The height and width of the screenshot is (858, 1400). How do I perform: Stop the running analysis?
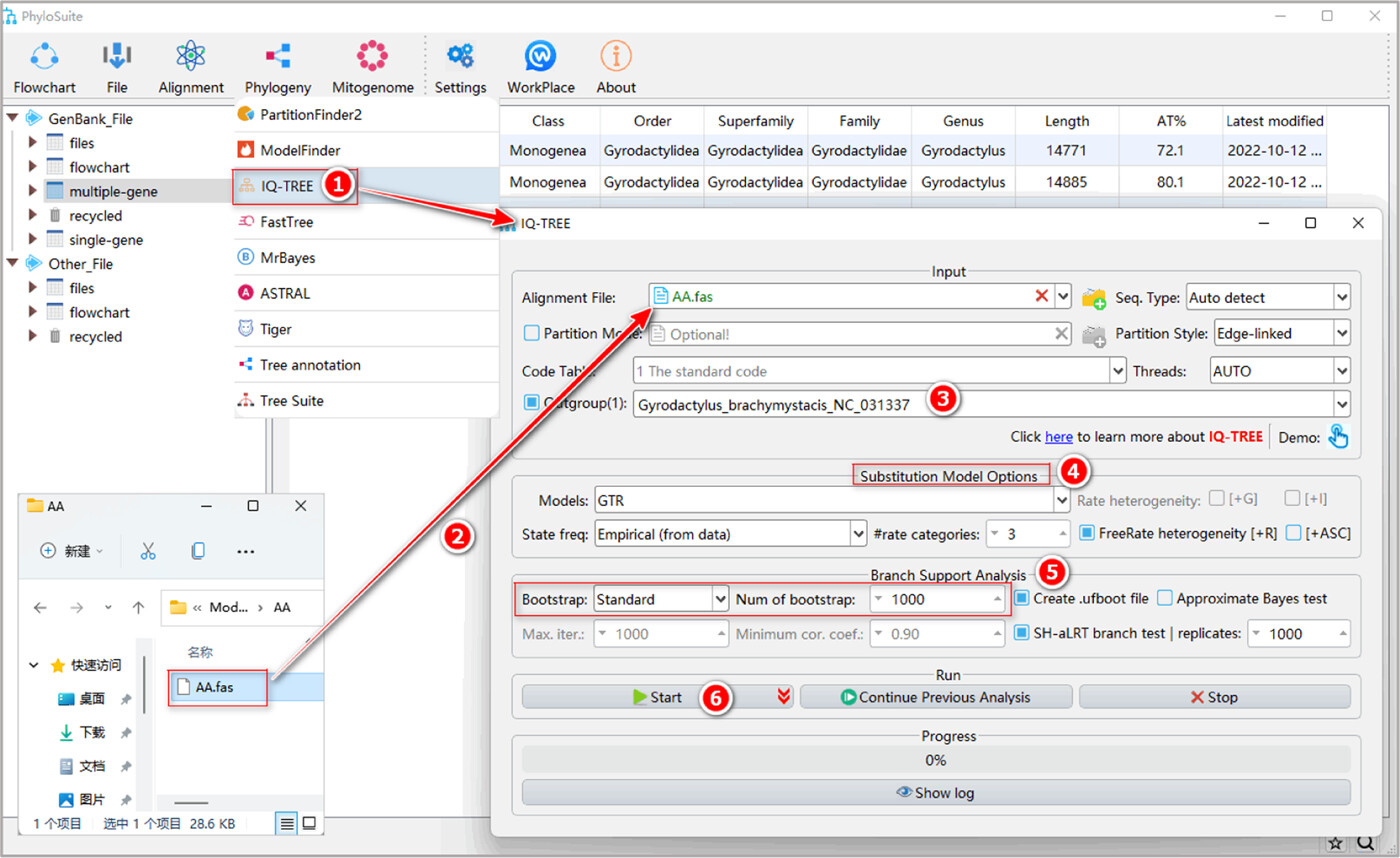coord(1214,697)
